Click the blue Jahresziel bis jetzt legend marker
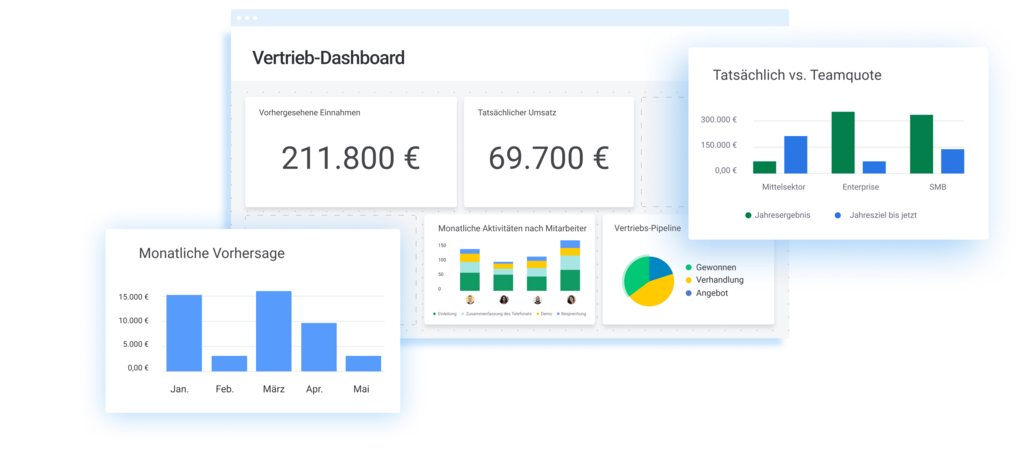The width and height of the screenshot is (1020, 463). pyautogui.click(x=838, y=215)
